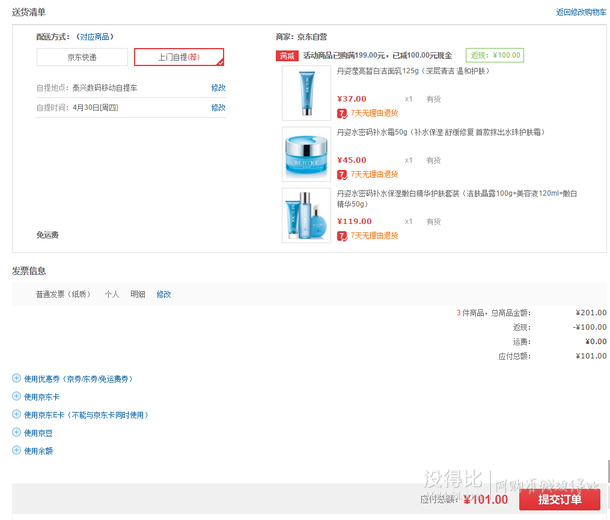Image resolution: width=610 pixels, height=520 pixels.
Task: Open 对应商品 link beside 配送方式
Action: (x=95, y=37)
